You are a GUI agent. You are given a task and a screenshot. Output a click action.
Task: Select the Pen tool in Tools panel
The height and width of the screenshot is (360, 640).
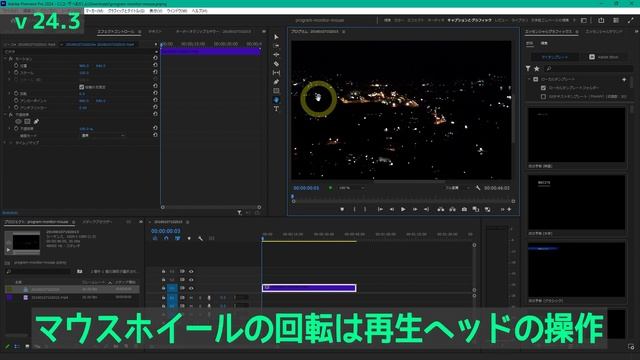[x=276, y=82]
